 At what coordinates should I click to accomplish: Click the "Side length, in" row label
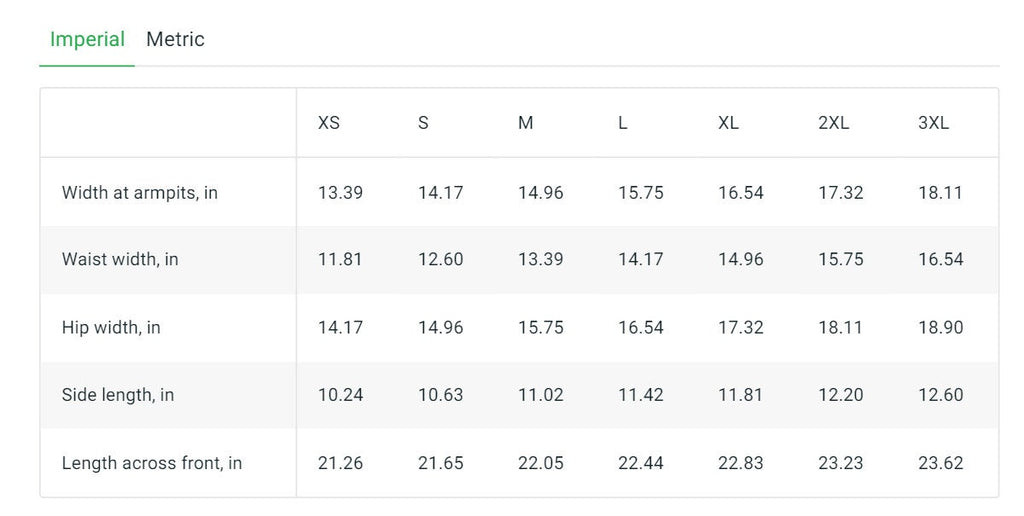click(x=118, y=395)
